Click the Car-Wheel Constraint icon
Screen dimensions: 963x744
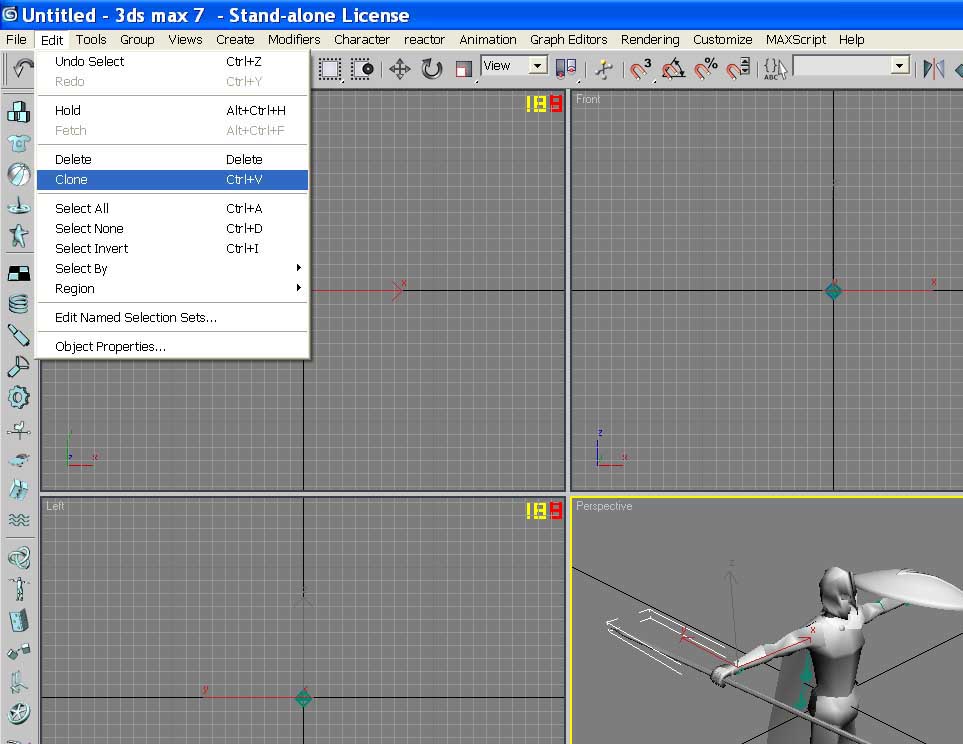[x=18, y=713]
